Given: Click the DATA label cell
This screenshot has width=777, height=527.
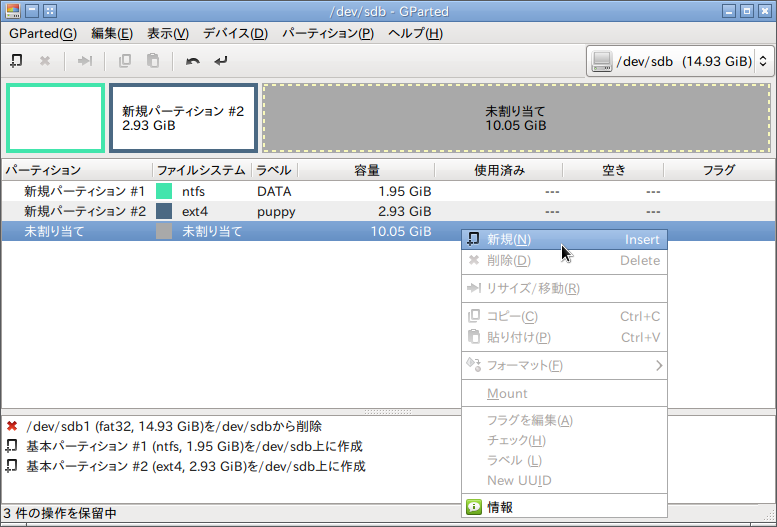Looking at the screenshot, I should [x=274, y=191].
